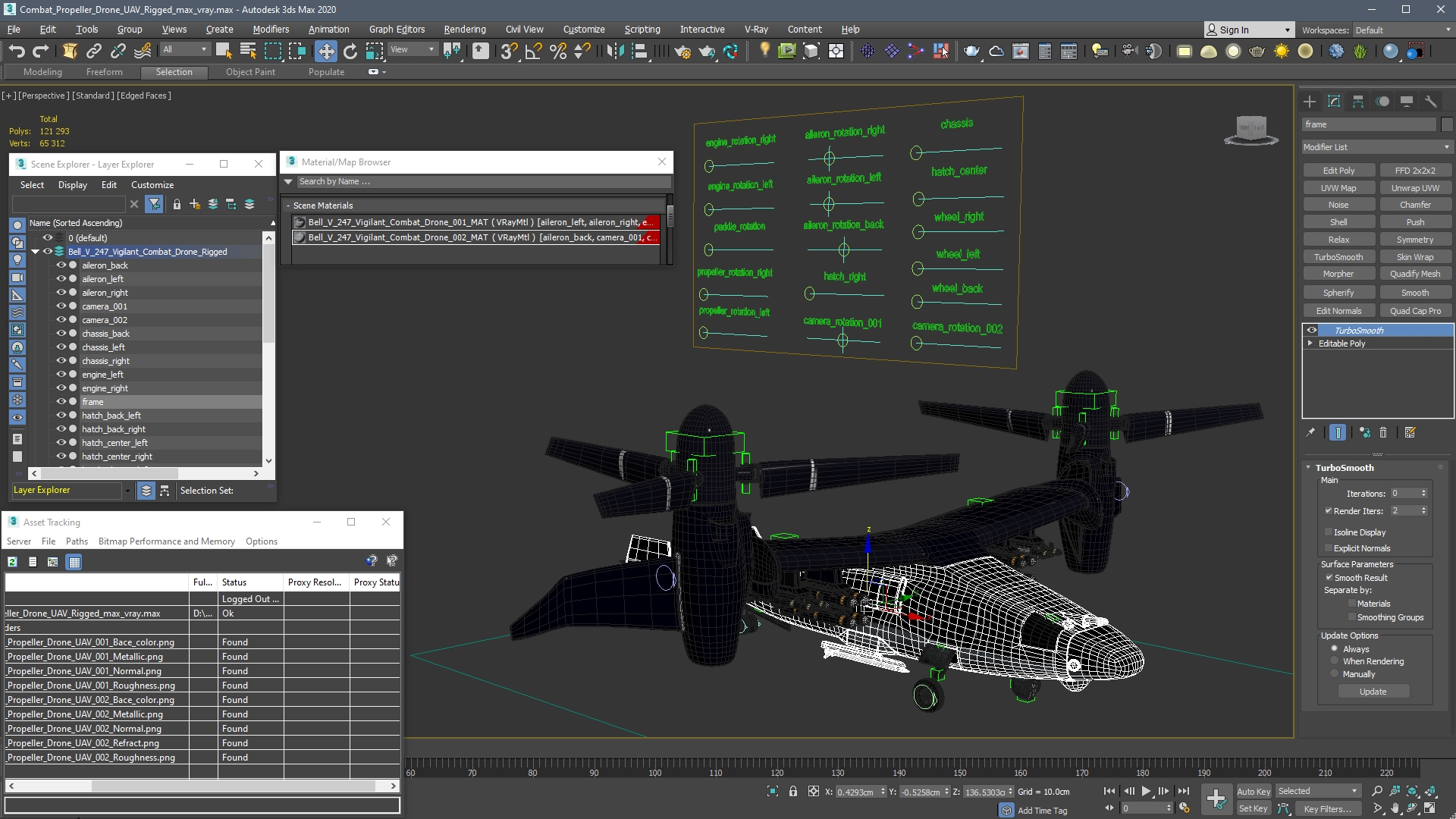
Task: Click the Bind to Space Warp icon
Action: click(x=143, y=52)
